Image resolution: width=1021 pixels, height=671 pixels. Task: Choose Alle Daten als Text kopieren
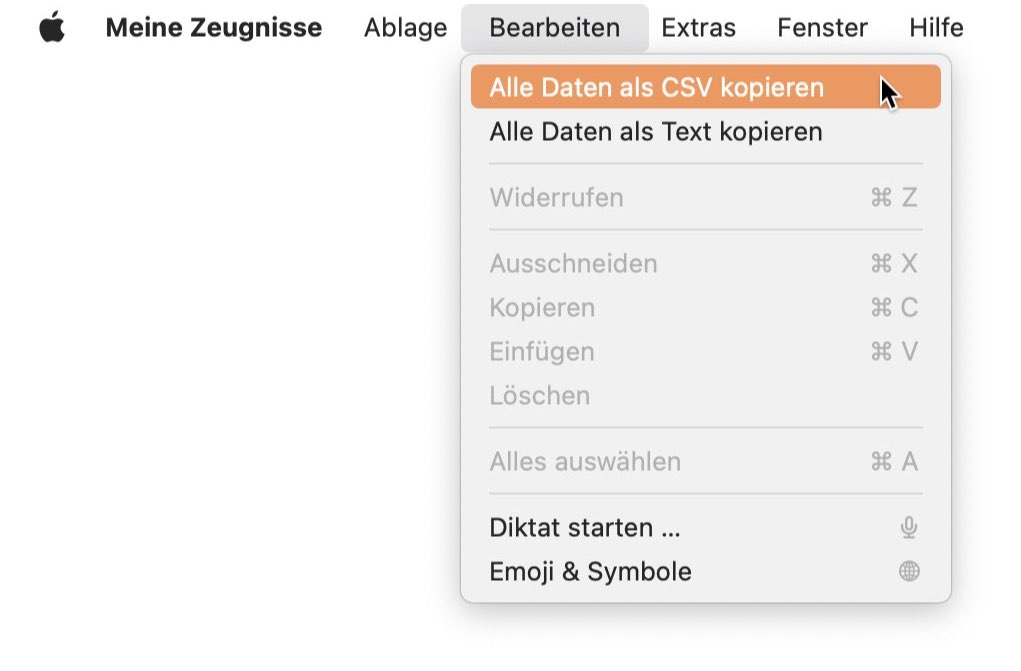706,132
